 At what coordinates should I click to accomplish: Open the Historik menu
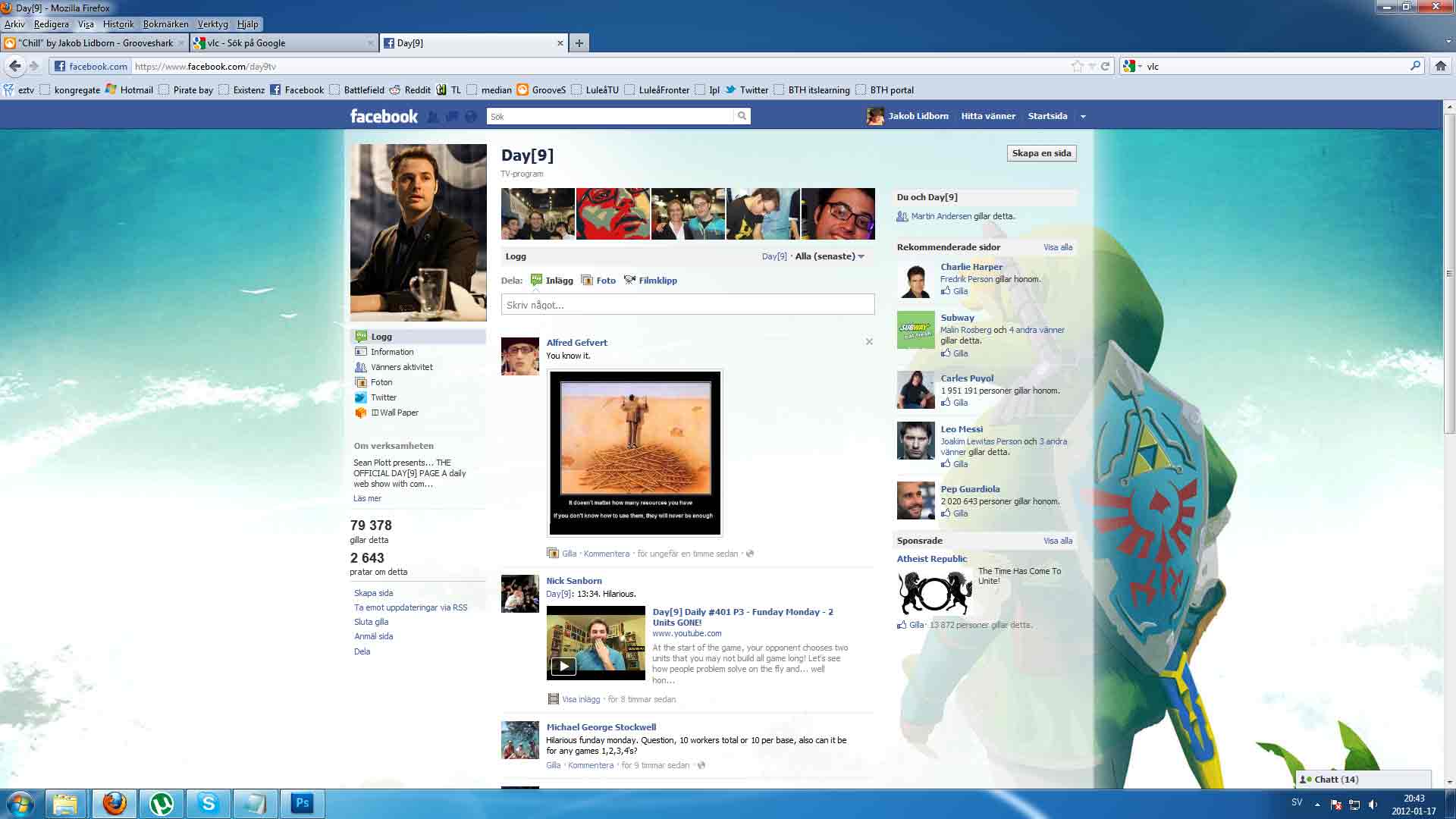[x=118, y=24]
